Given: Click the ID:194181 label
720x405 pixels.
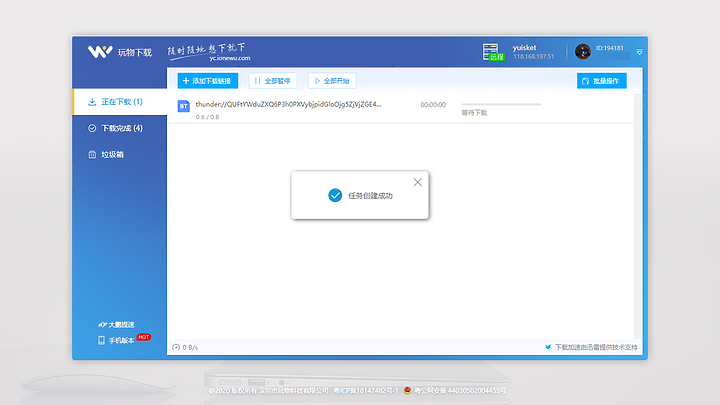Looking at the screenshot, I should click(x=610, y=48).
